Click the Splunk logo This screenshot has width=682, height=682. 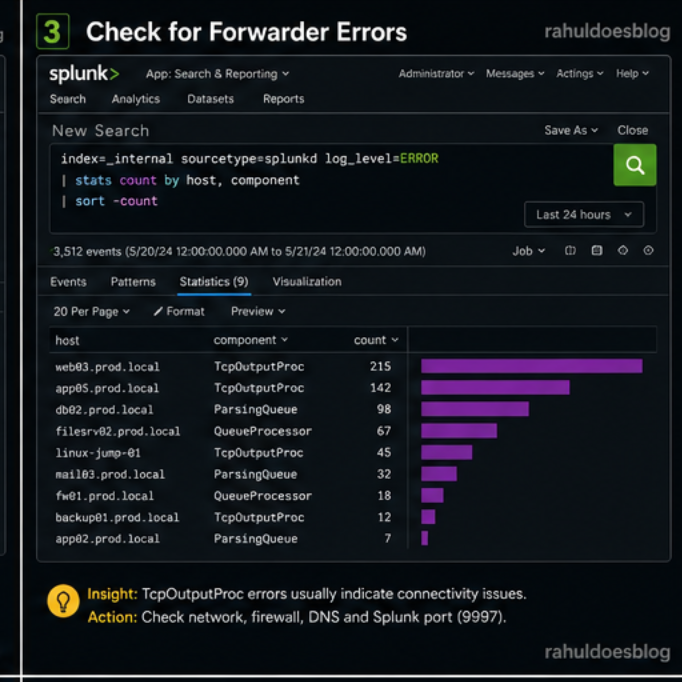click(x=84, y=74)
